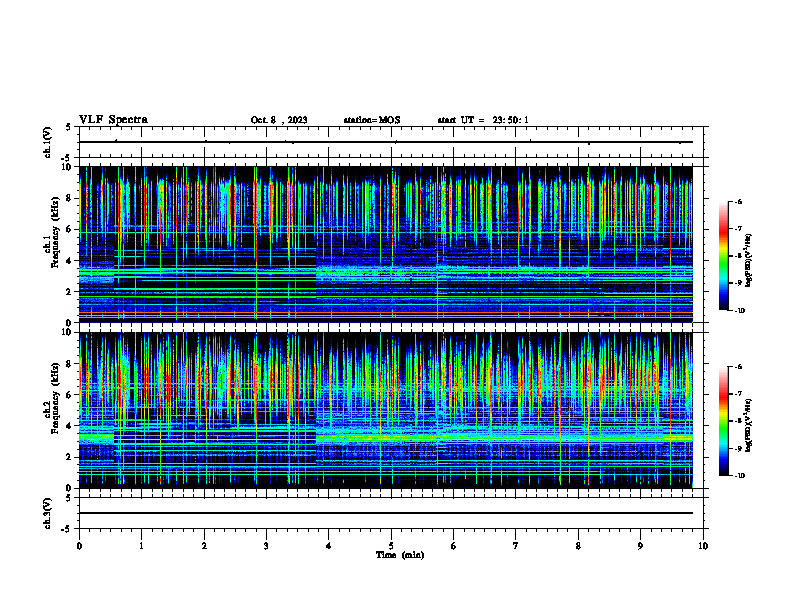792x612 pixels.
Task: Click the ch.2 color bar log(PSD) units label
Action: coord(750,425)
